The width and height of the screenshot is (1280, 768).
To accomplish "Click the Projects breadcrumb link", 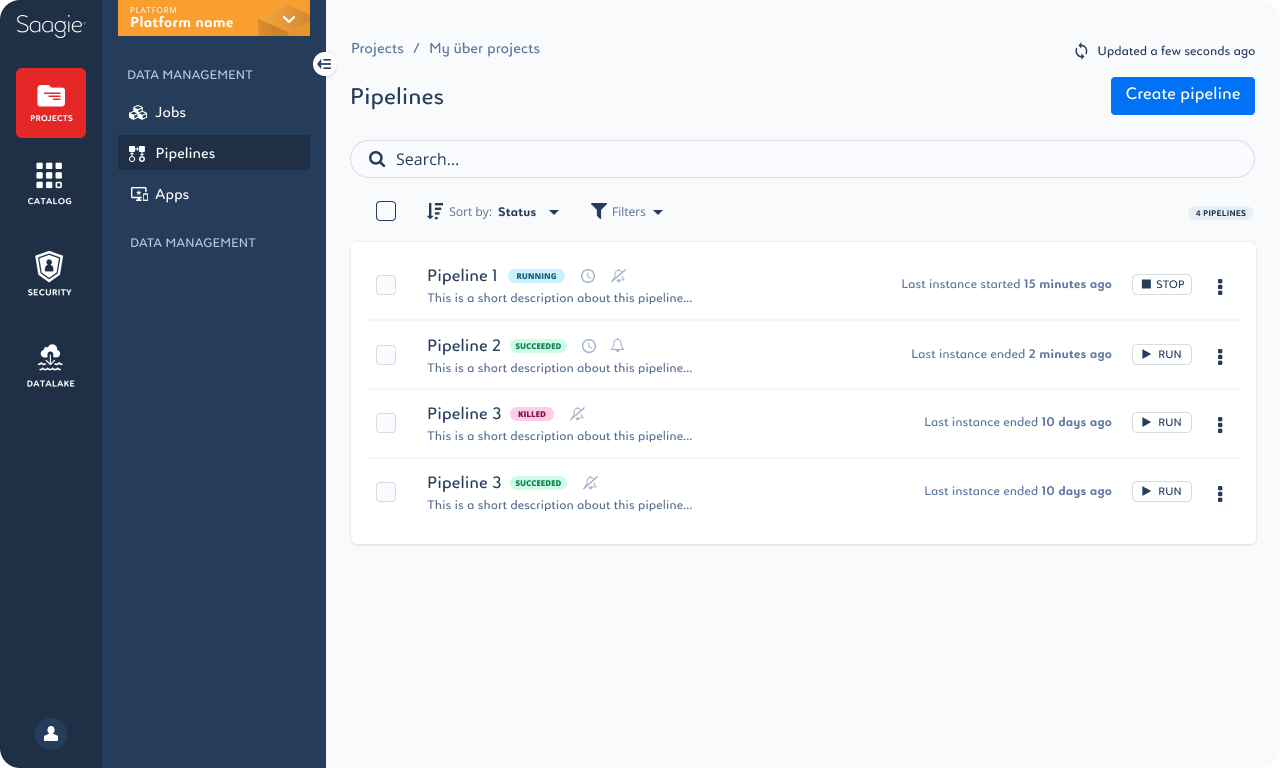I will click(x=377, y=48).
